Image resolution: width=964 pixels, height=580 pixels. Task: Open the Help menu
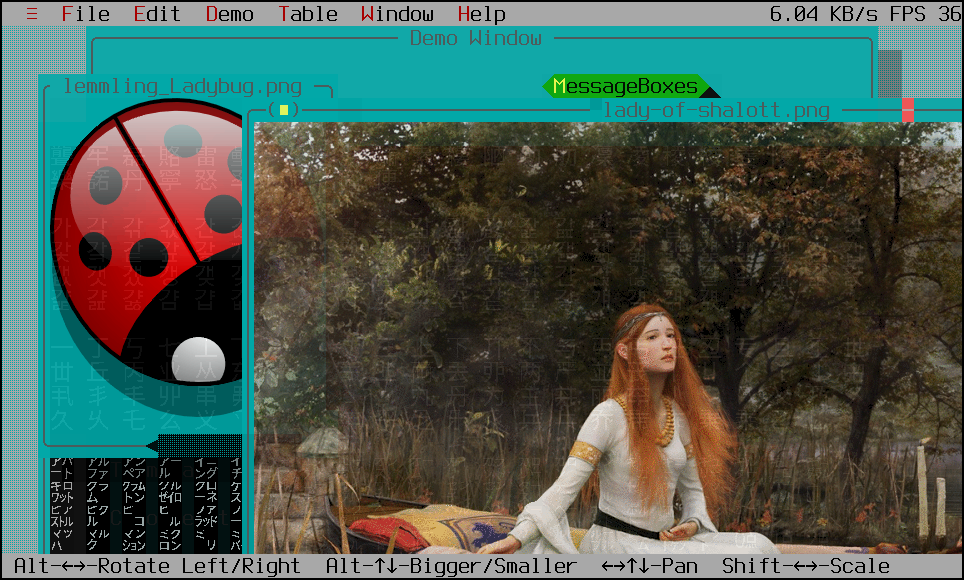[482, 14]
